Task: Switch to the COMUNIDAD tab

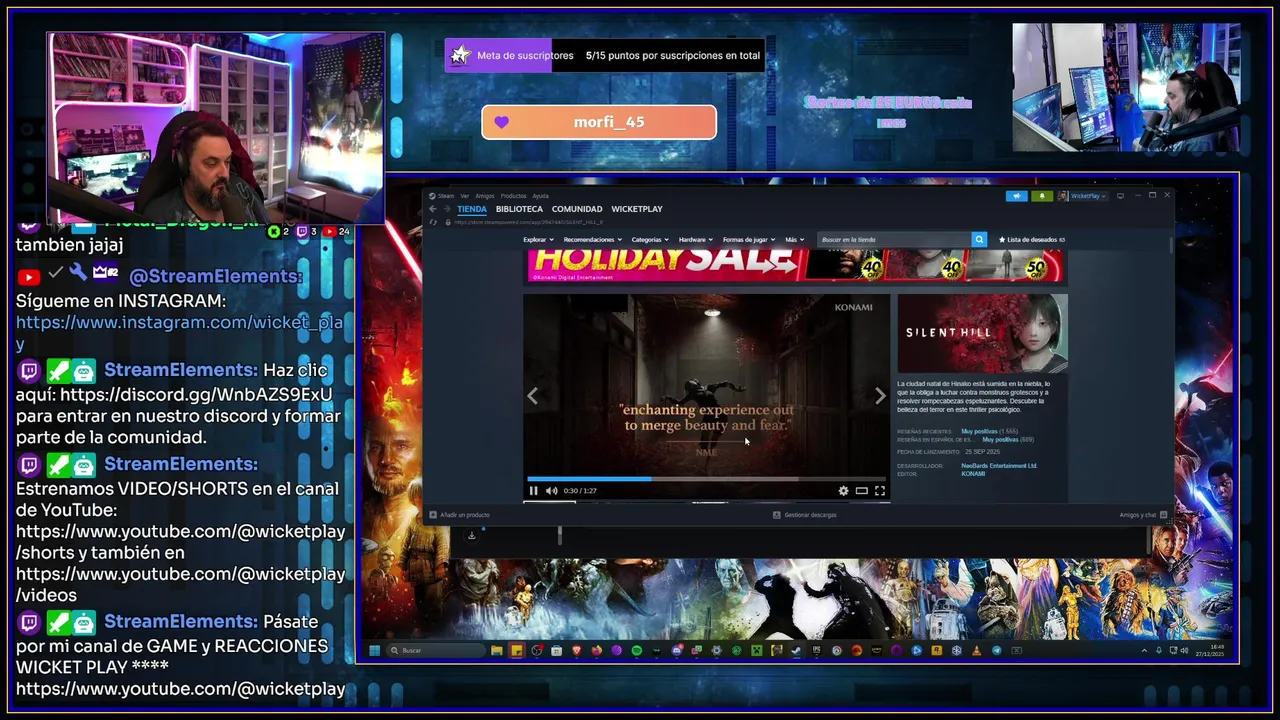Action: [577, 209]
